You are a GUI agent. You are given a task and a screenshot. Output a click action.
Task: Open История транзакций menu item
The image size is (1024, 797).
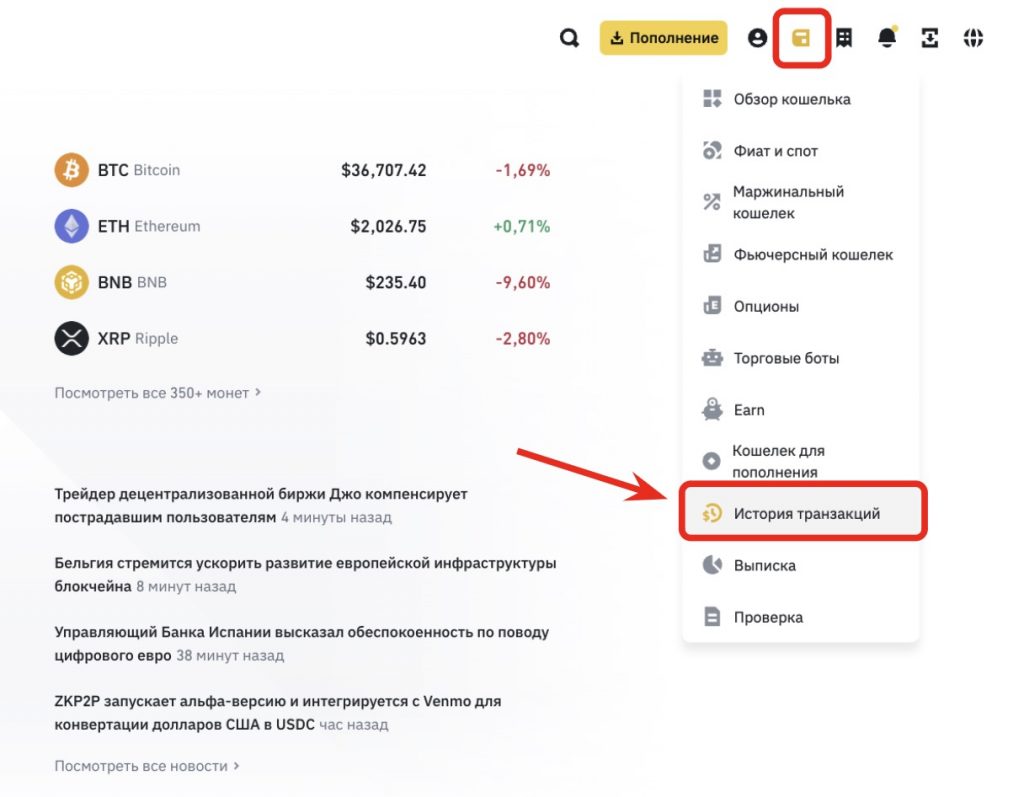pyautogui.click(x=803, y=513)
